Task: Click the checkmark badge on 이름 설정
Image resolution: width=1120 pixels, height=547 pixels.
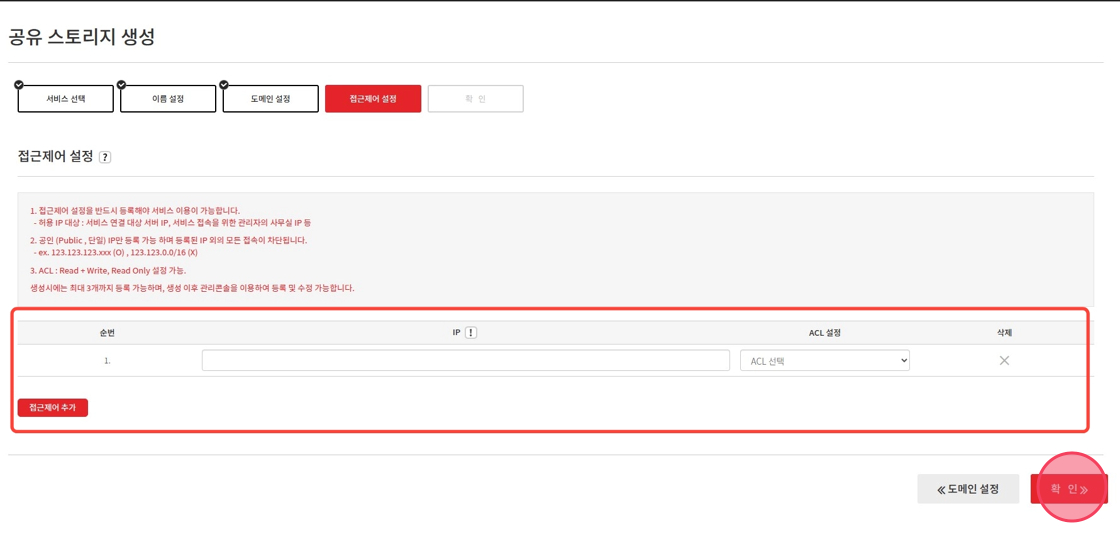Action: 121,85
